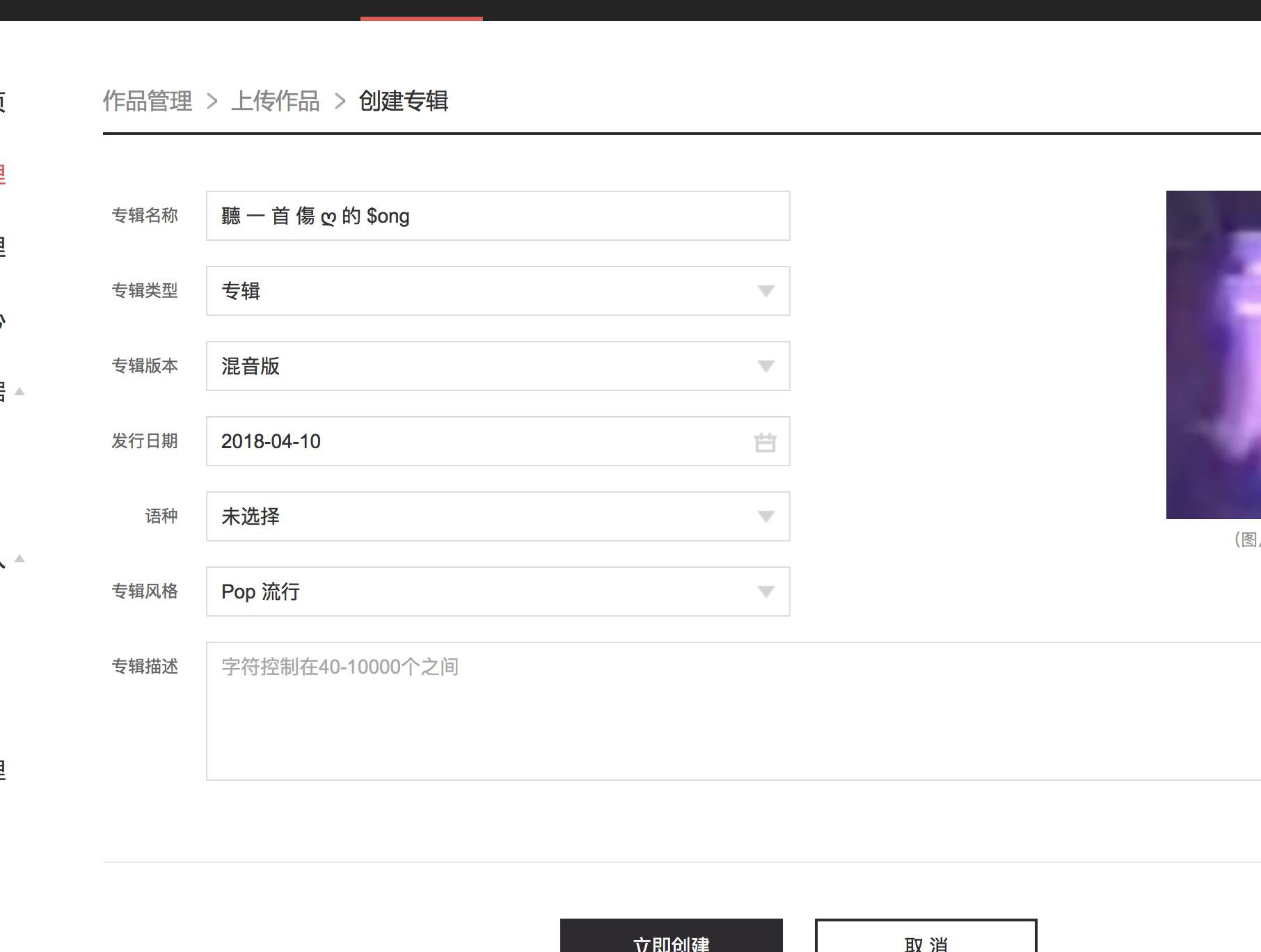Viewport: 1261px width, 952px height.
Task: Open the 专辑版本 dropdown showing 混音版
Action: coord(498,366)
